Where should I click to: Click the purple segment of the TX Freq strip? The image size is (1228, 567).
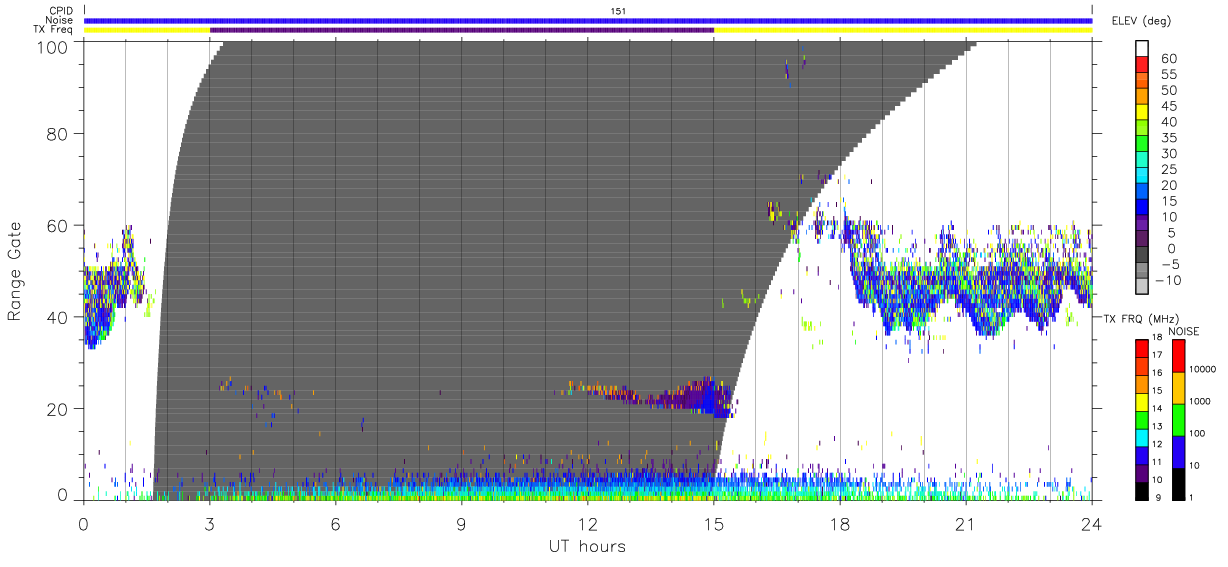tap(462, 30)
